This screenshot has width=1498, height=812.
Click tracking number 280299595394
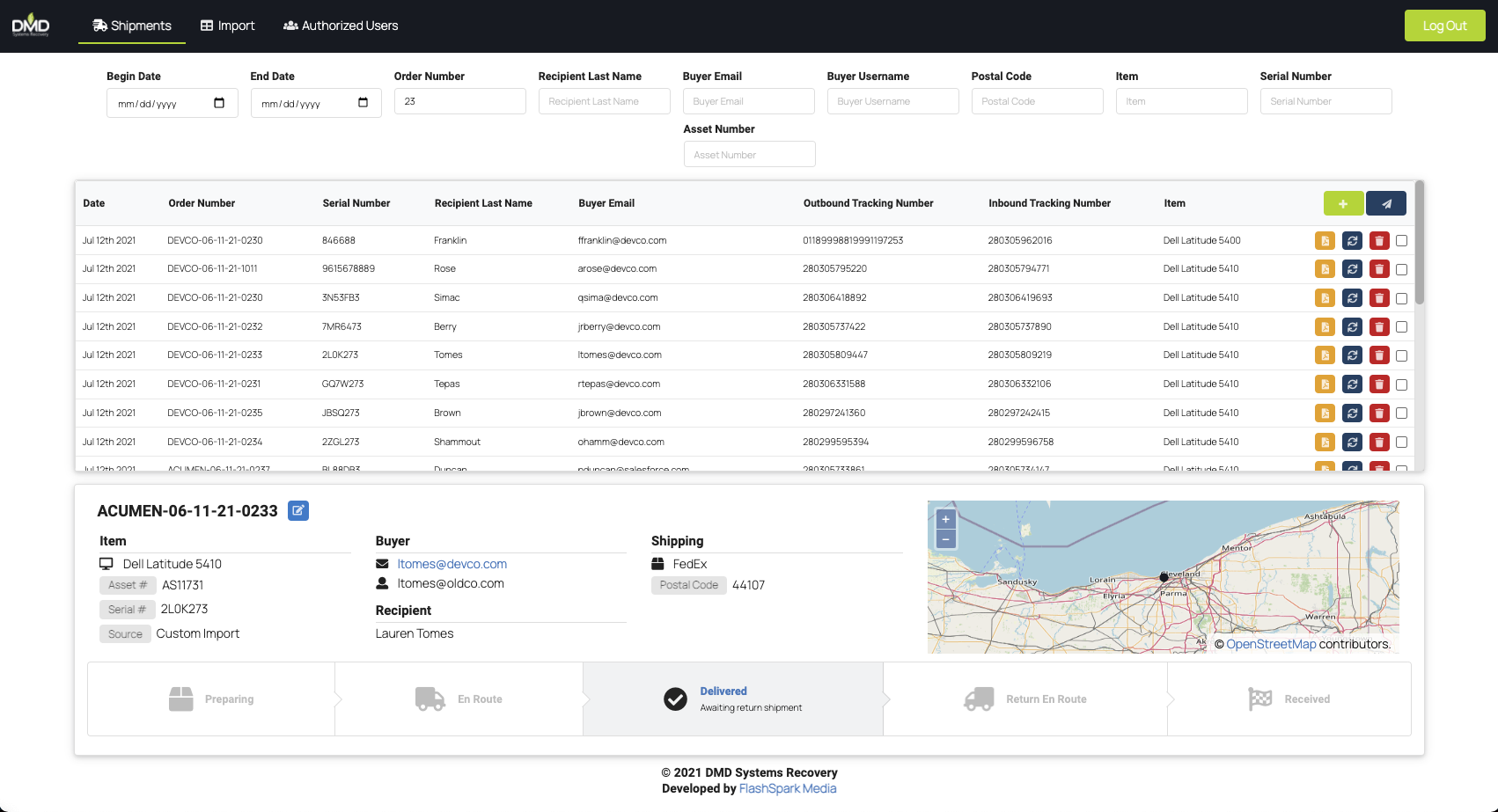[x=835, y=442]
